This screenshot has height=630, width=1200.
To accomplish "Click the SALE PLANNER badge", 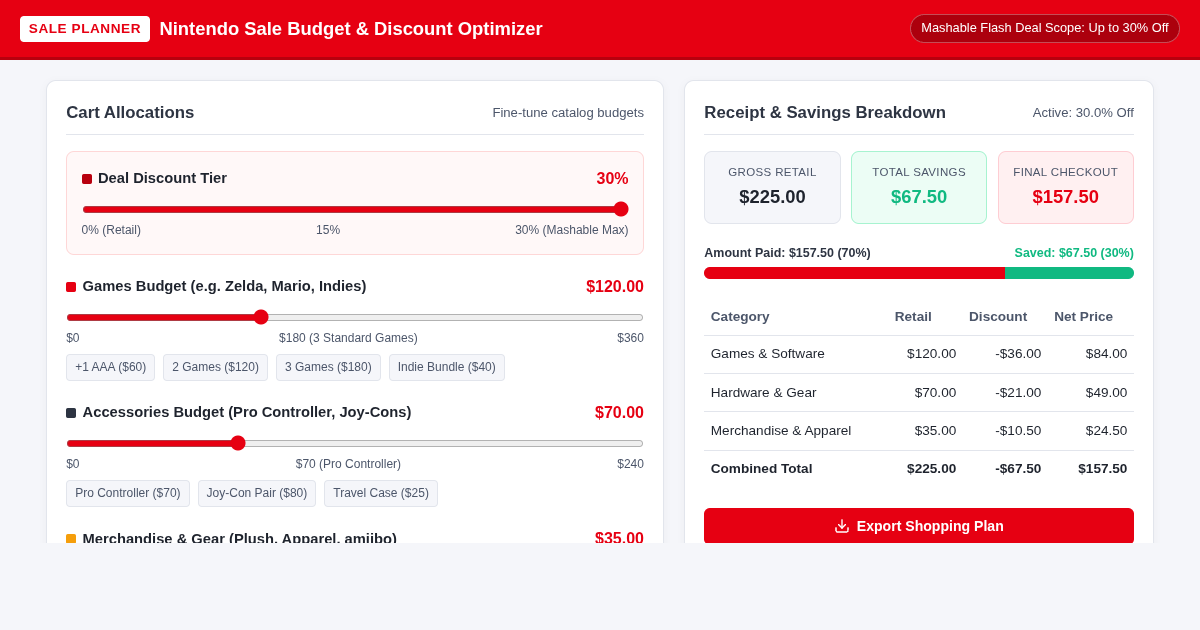I will tap(85, 29).
